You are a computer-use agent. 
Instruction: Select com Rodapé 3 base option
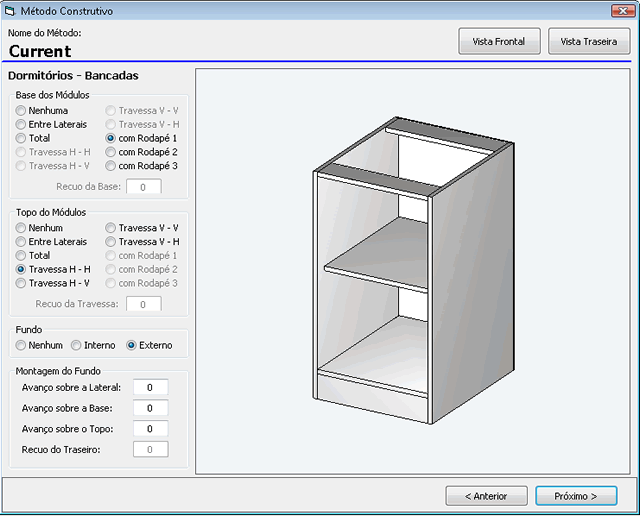[111, 166]
